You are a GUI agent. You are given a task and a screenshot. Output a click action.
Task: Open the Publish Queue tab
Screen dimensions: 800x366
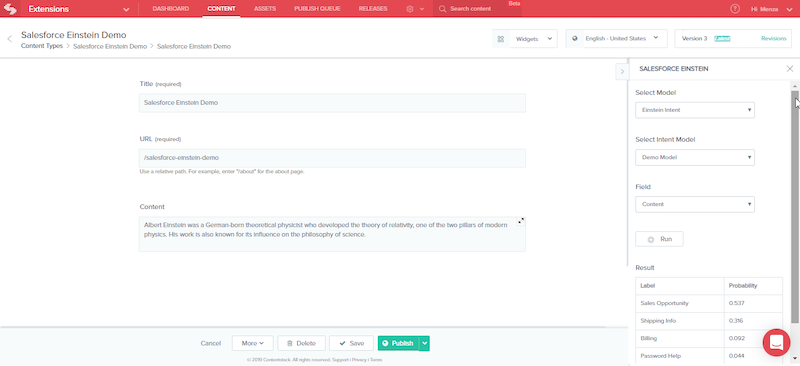(317, 9)
